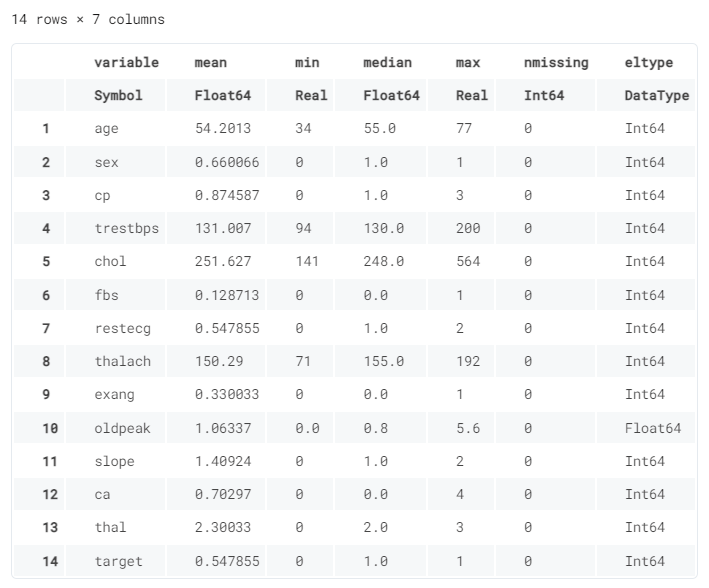Click the median value 155.0
Screen dimensions: 709x588
(x=384, y=361)
